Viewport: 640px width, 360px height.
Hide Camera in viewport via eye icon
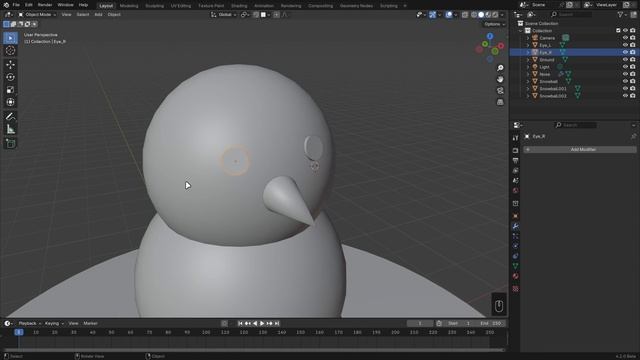pyautogui.click(x=625, y=38)
